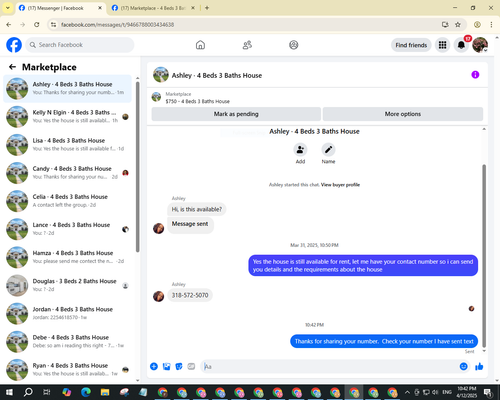Open the Groups icon in top navigation
The width and height of the screenshot is (500, 400).
(294, 45)
